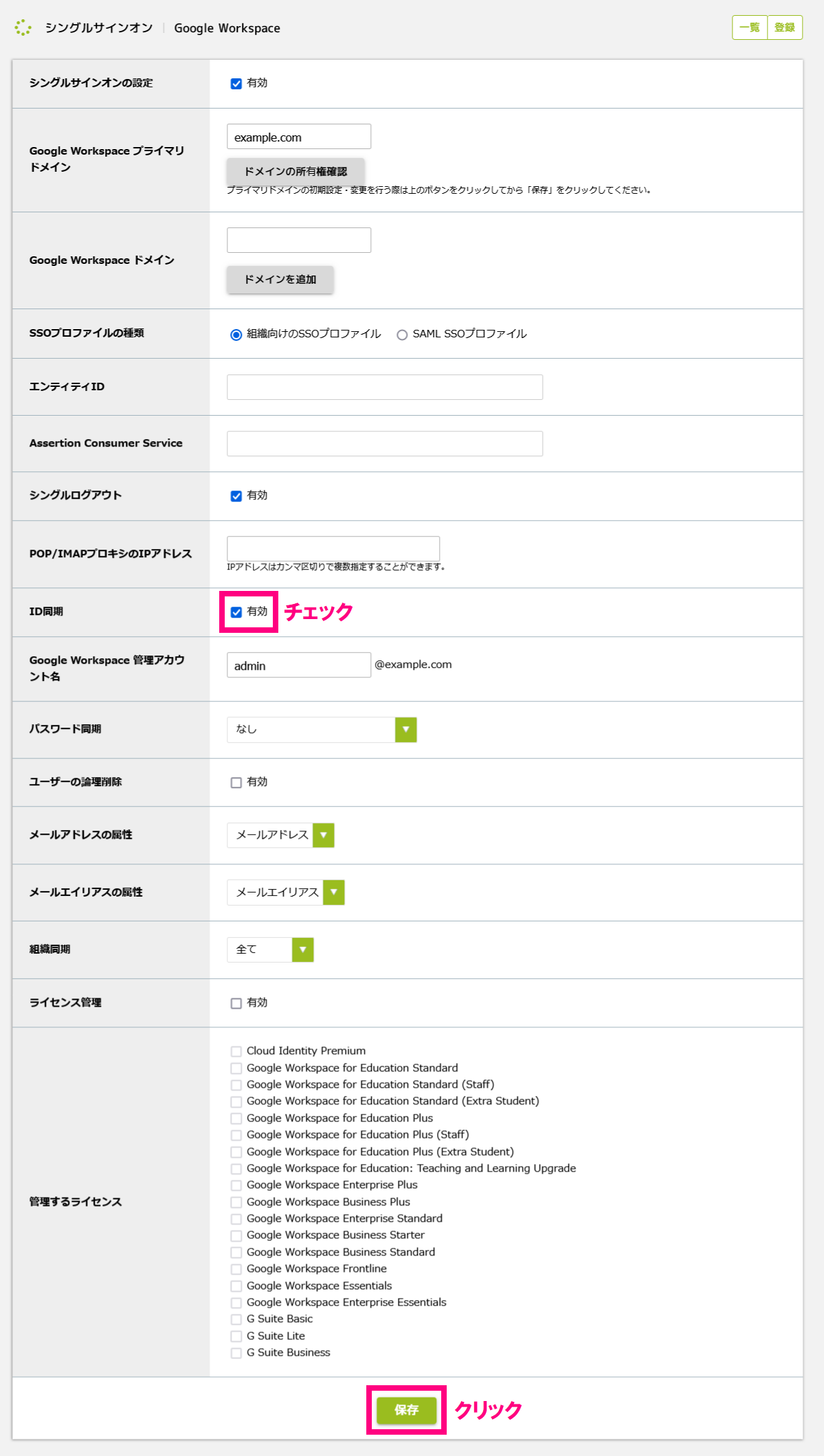Enable ライセンス管理 有効 checkbox
The image size is (824, 1456).
click(x=236, y=1004)
